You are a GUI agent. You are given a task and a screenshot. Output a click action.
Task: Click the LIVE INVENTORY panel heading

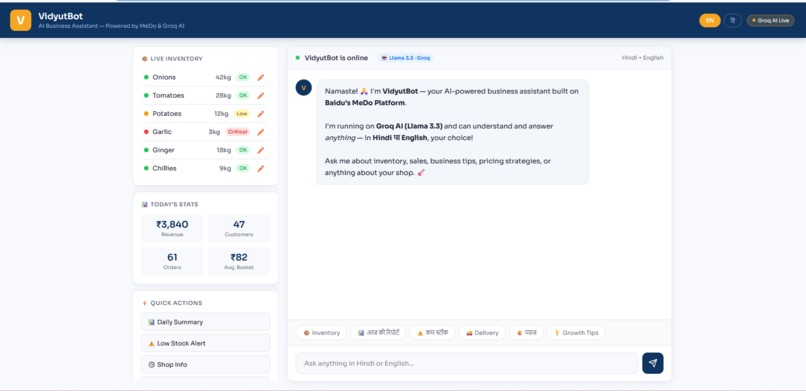pos(176,59)
